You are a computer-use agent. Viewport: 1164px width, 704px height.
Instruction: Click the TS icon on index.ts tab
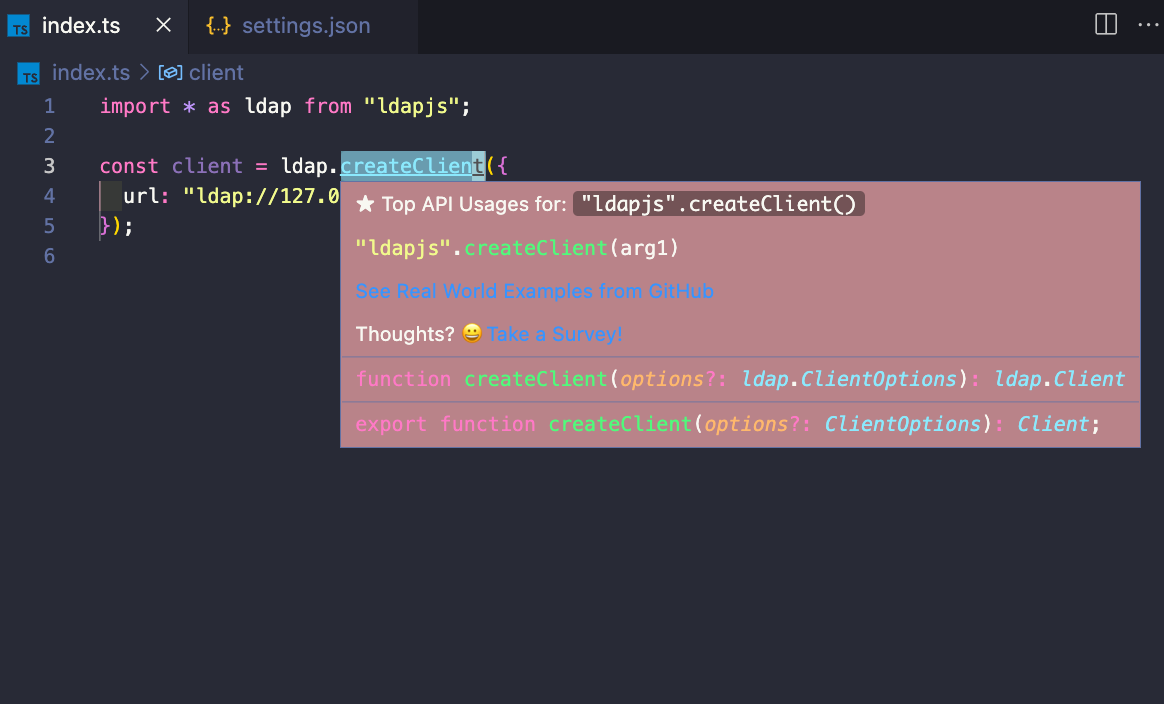(x=20, y=27)
